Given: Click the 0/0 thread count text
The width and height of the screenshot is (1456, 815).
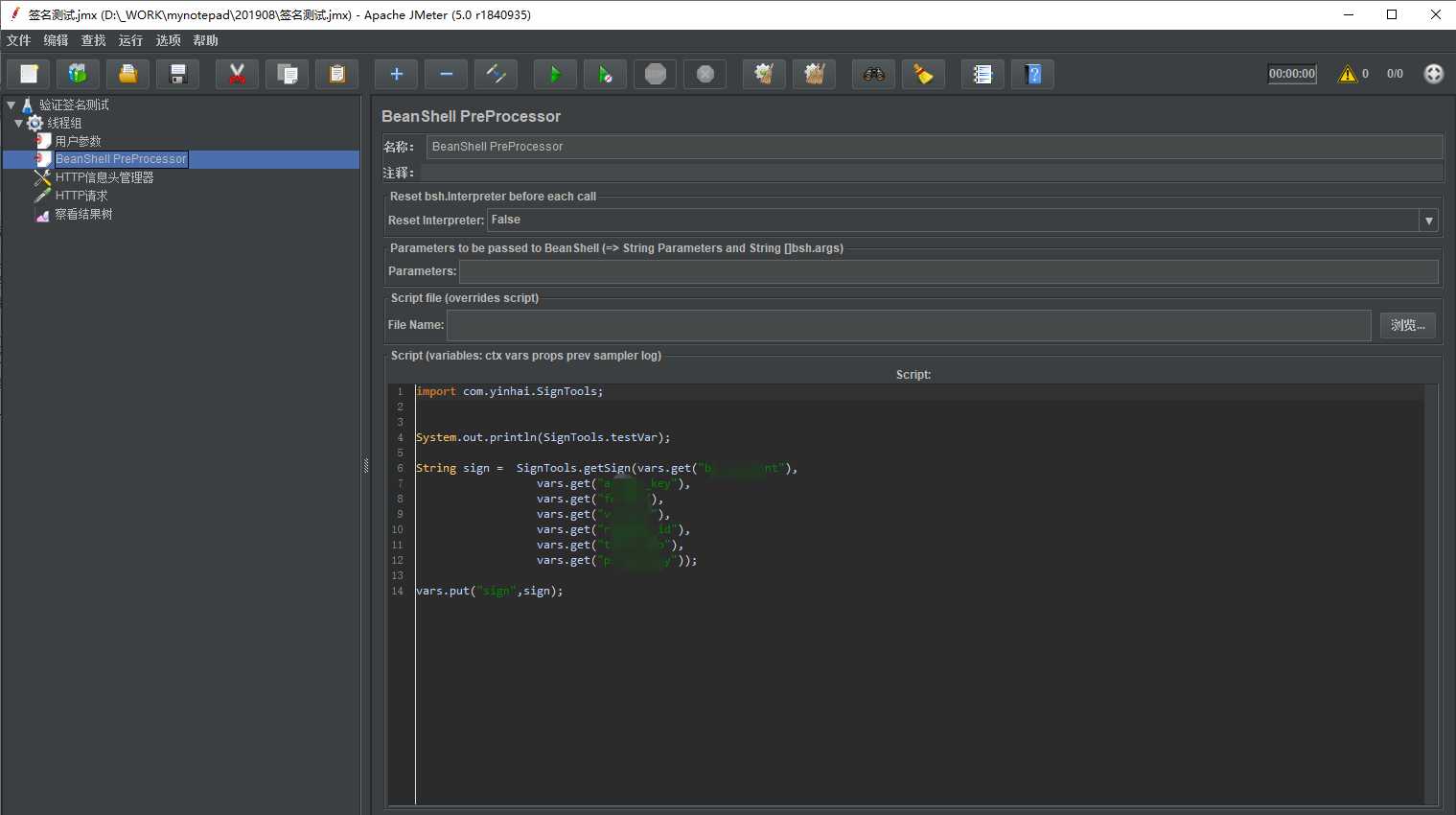Looking at the screenshot, I should pyautogui.click(x=1395, y=74).
